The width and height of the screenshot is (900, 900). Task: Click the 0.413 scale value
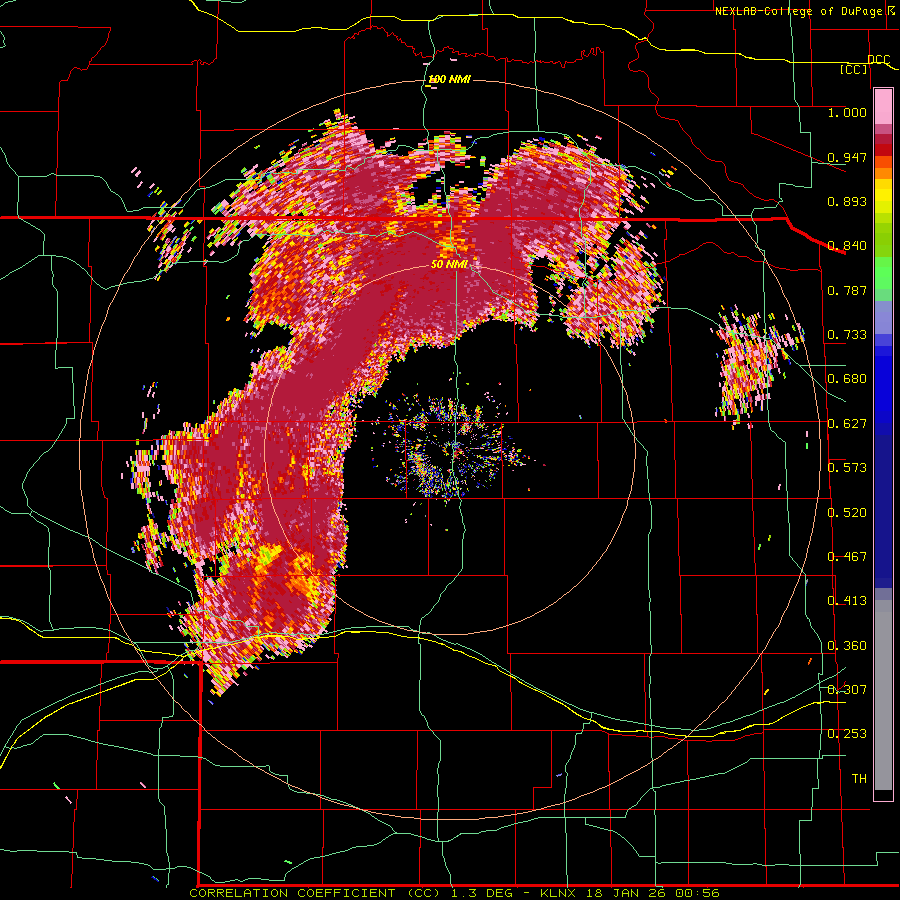pyautogui.click(x=847, y=601)
